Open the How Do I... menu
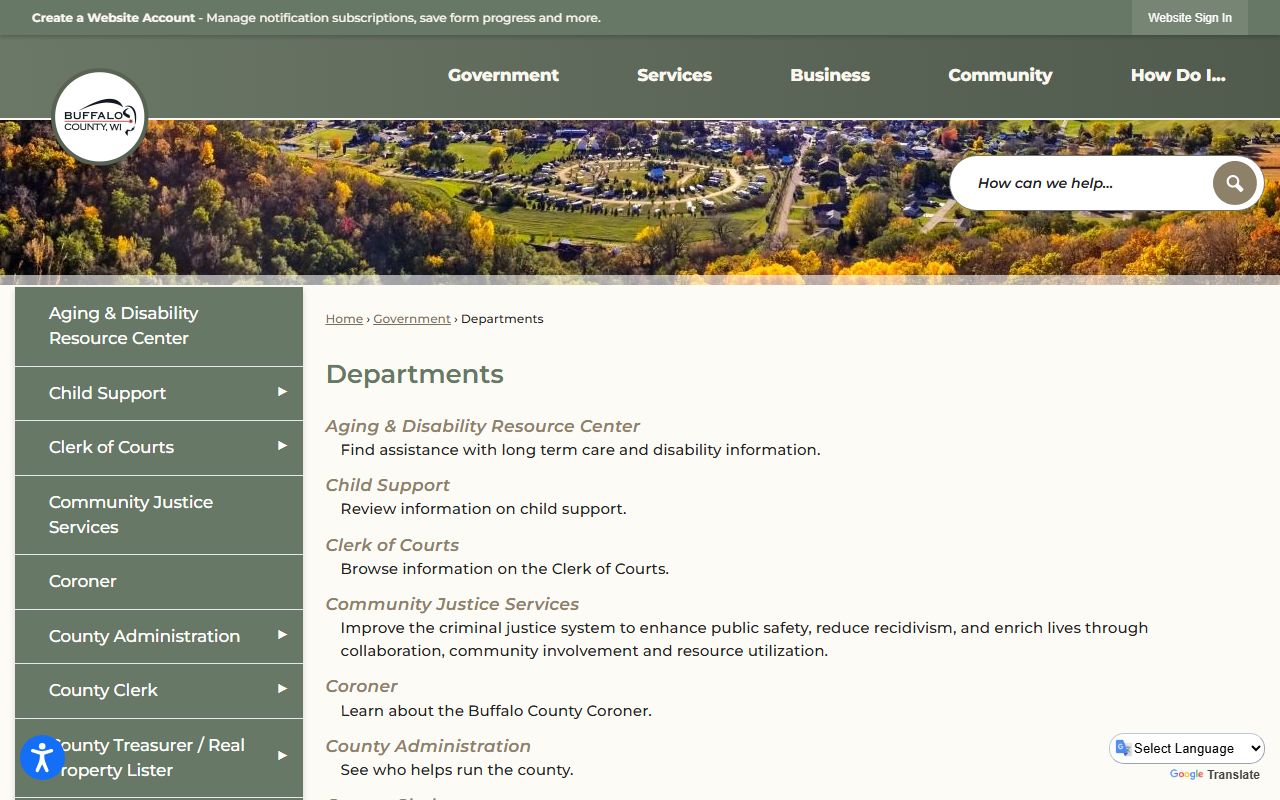This screenshot has width=1280, height=800. click(1178, 75)
